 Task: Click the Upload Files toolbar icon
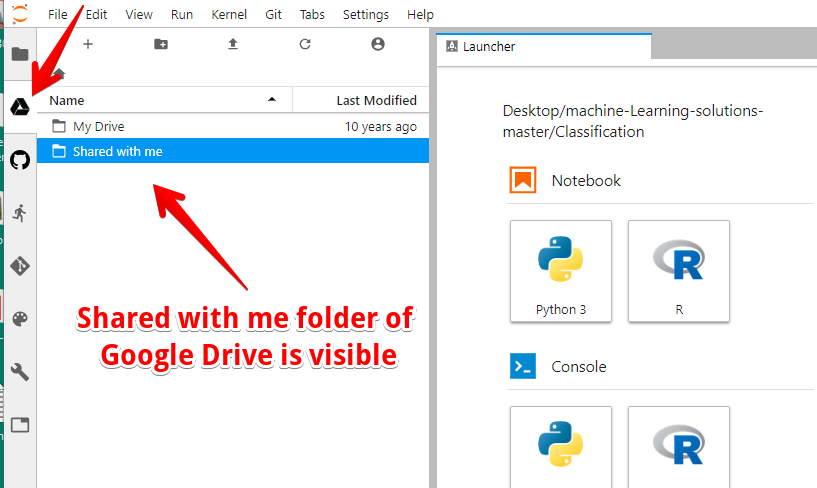coord(233,44)
